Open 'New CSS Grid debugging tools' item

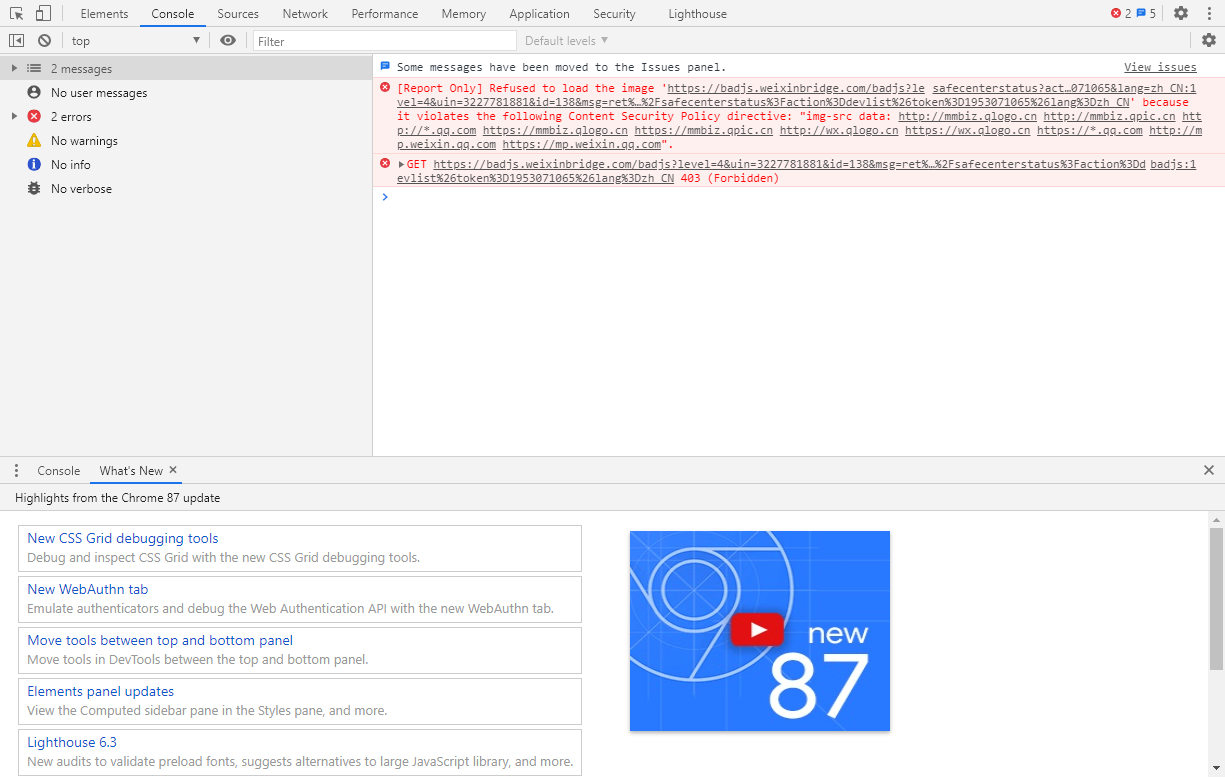(x=300, y=548)
